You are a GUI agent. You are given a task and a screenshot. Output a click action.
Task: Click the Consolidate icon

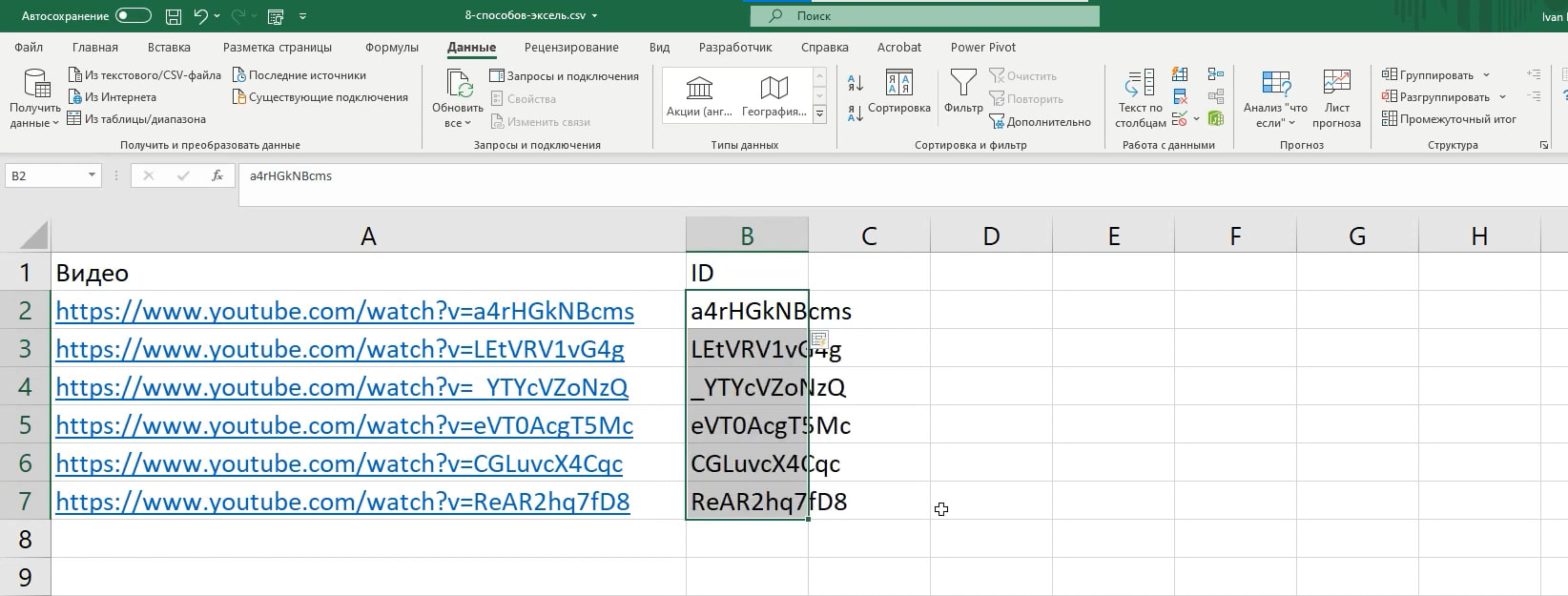[x=1215, y=74]
